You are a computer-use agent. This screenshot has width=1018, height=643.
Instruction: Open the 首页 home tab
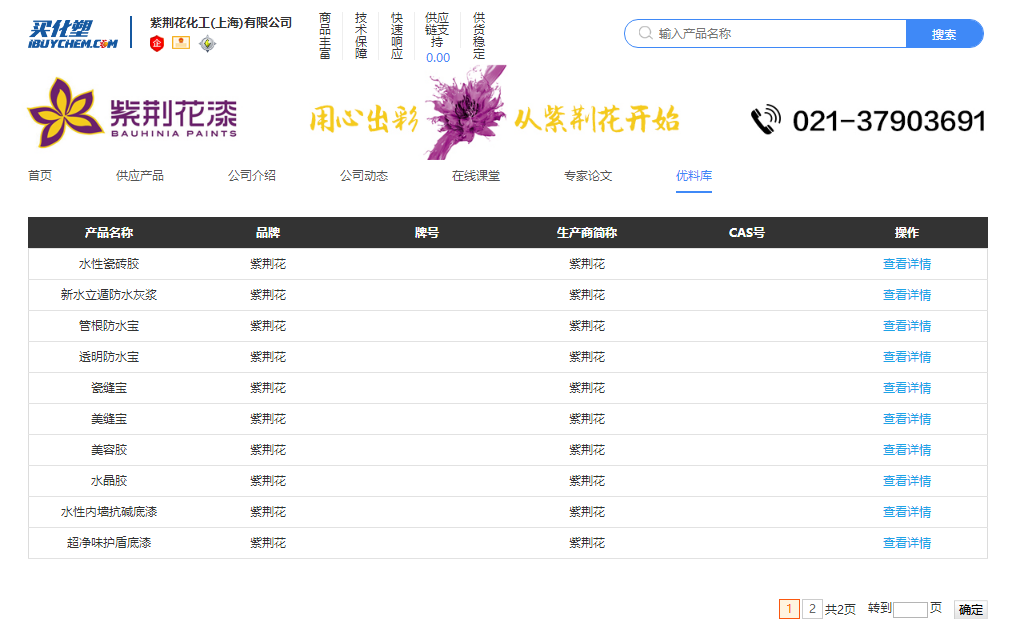pyautogui.click(x=40, y=175)
